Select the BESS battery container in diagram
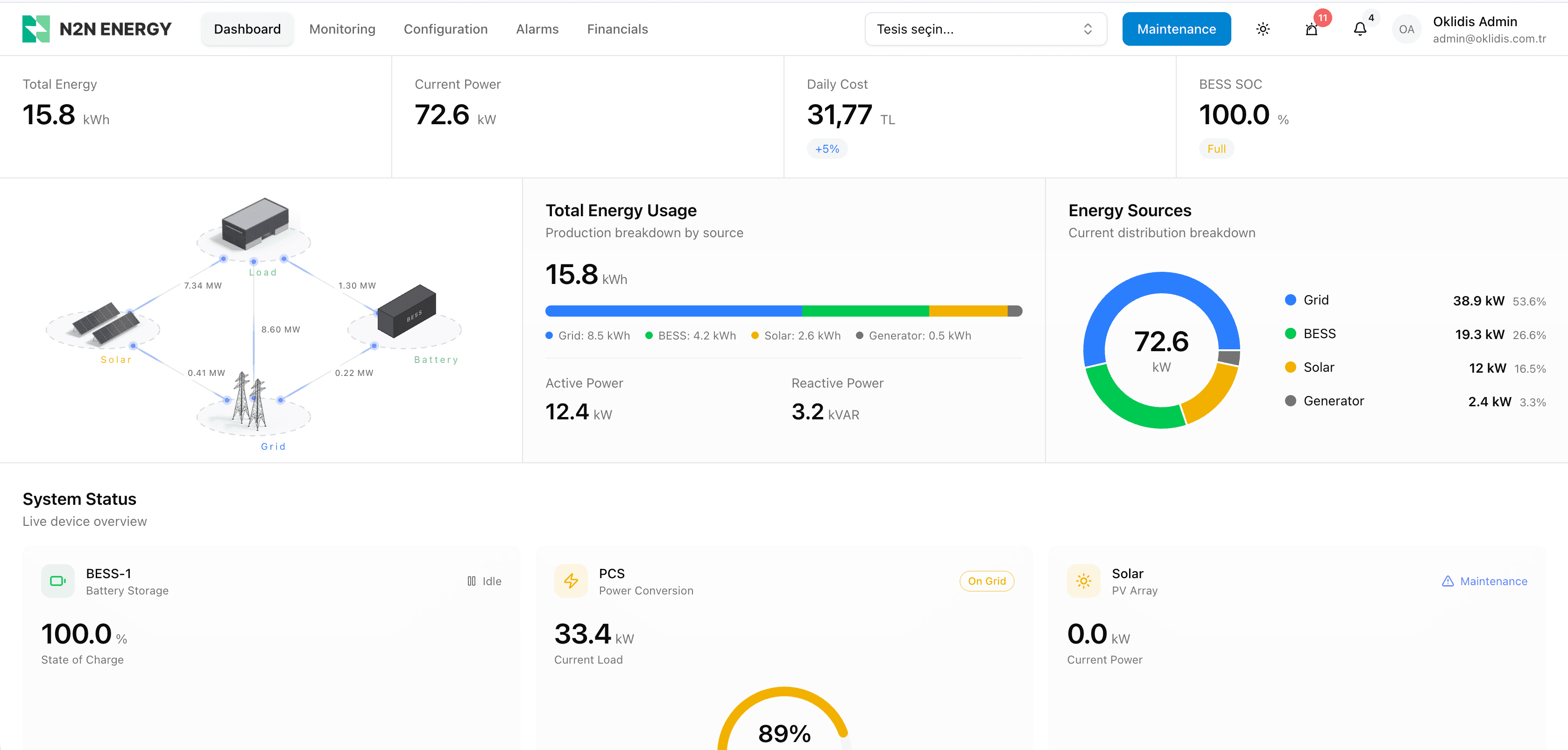 coord(407,311)
